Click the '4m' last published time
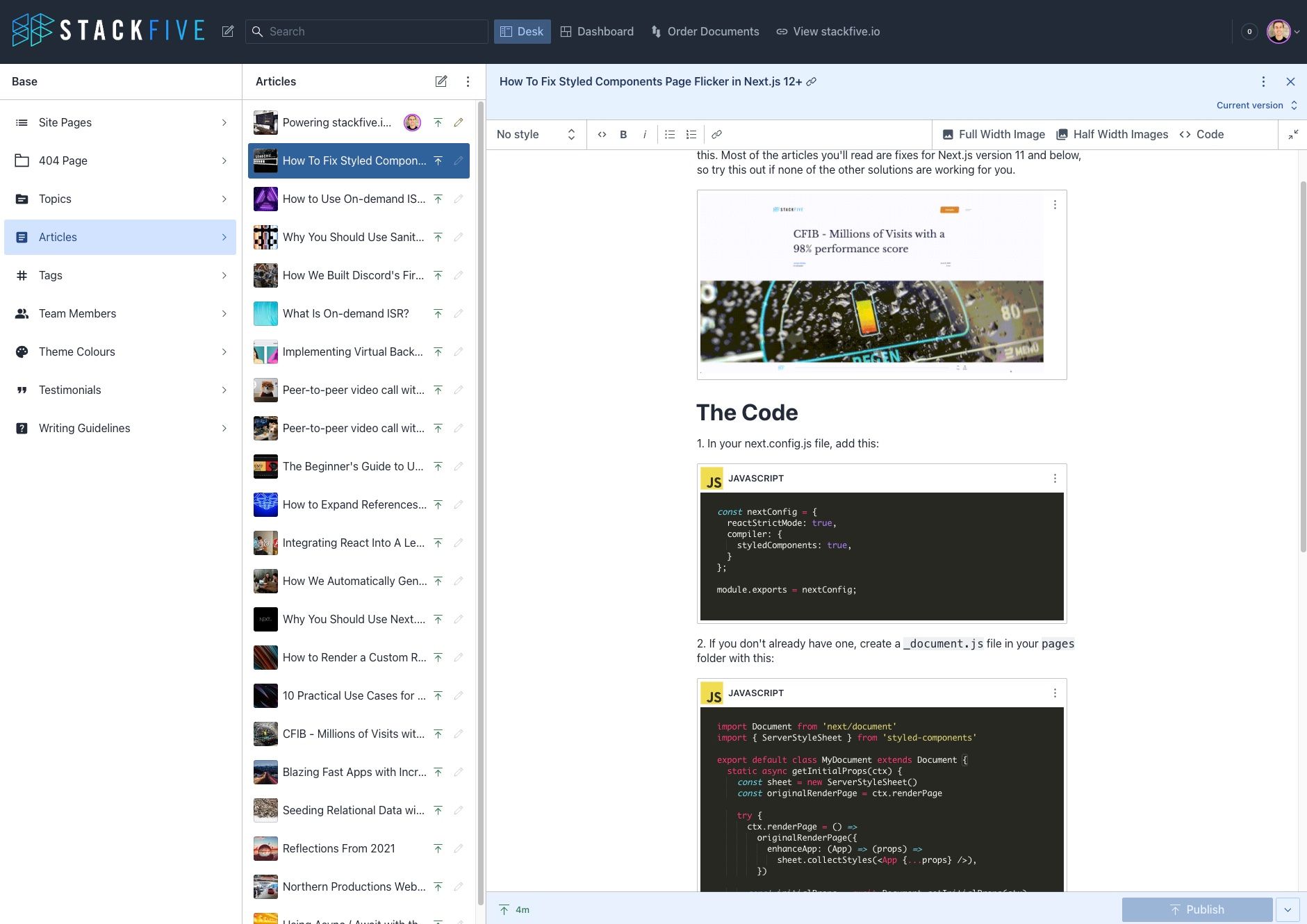Viewport: 1307px width, 924px height. click(523, 909)
